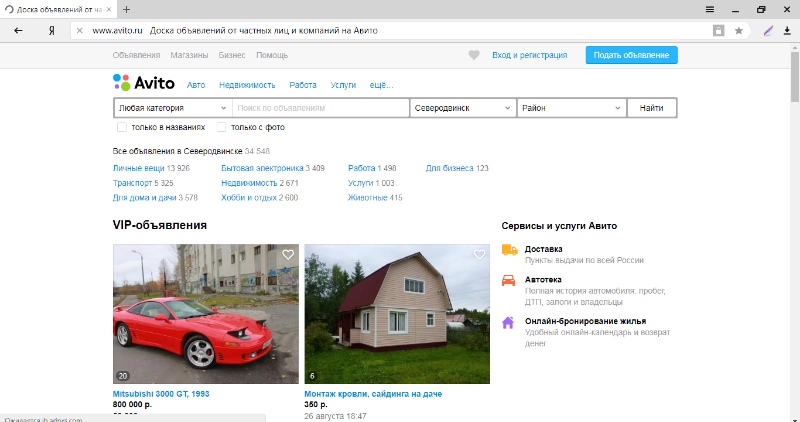800x422 pixels.
Task: Focus the 'Поиск по объявлениям' search field
Action: coord(320,107)
